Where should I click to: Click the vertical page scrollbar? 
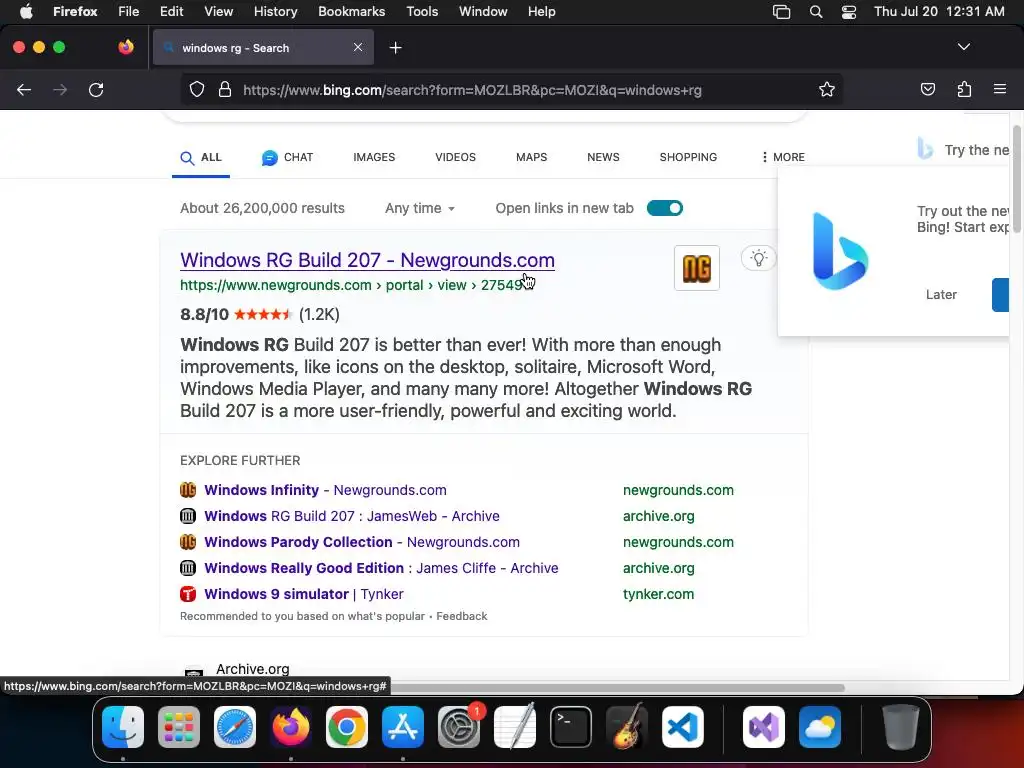pos(1017,180)
